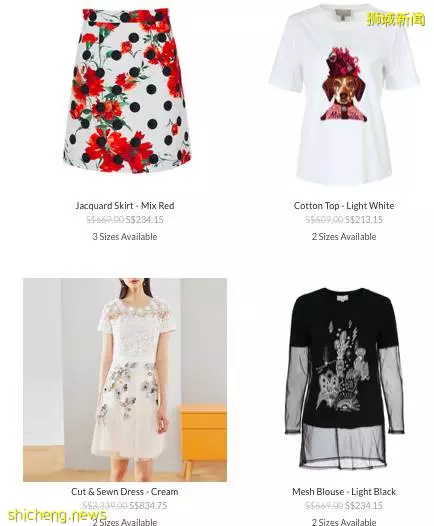Click the yellow 狮城新闻 watermark logo
The image size is (434, 526).
[x=396, y=19]
